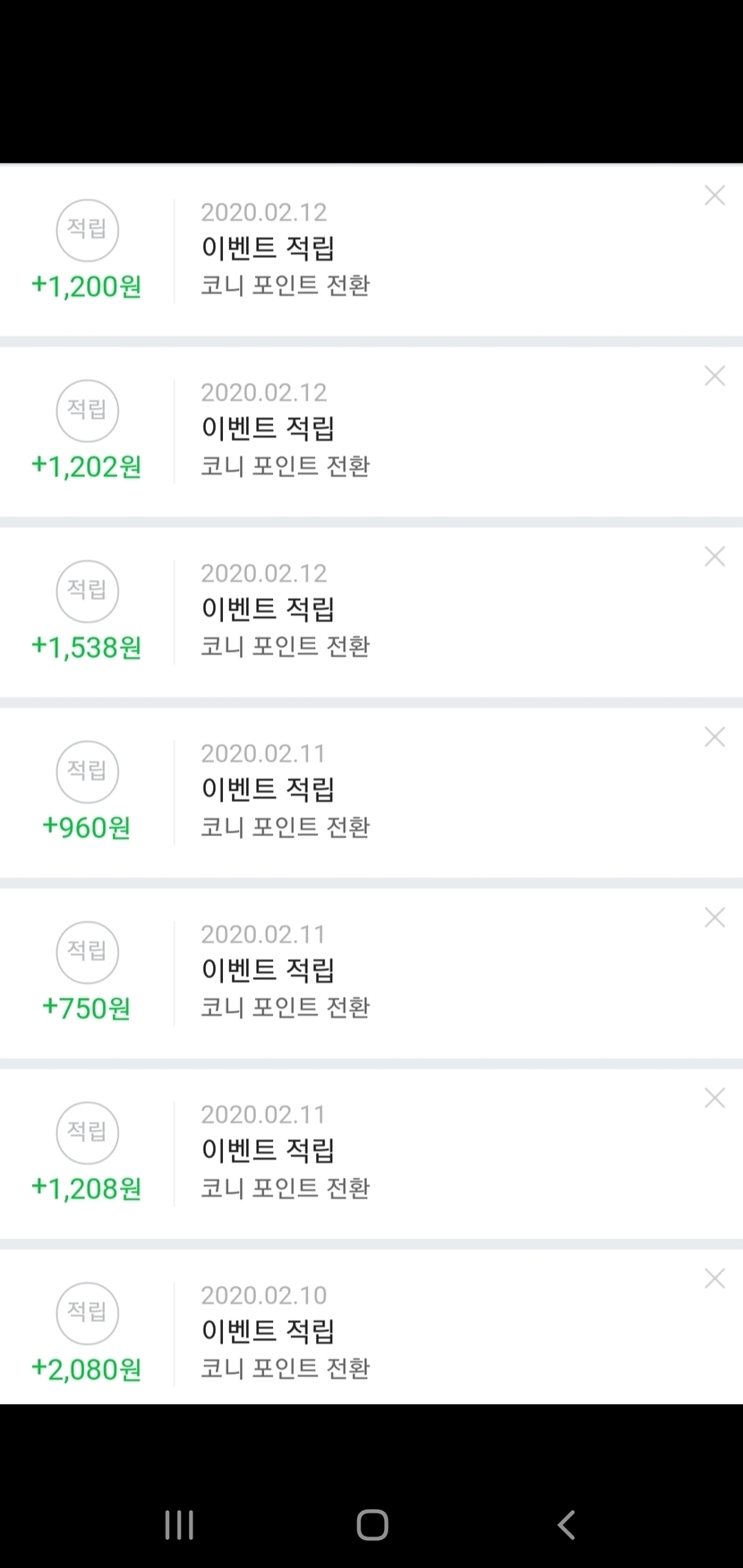Viewport: 743px width, 1568px height.
Task: Select the +750원 이벤트 적립 entry title
Action: click(x=268, y=969)
